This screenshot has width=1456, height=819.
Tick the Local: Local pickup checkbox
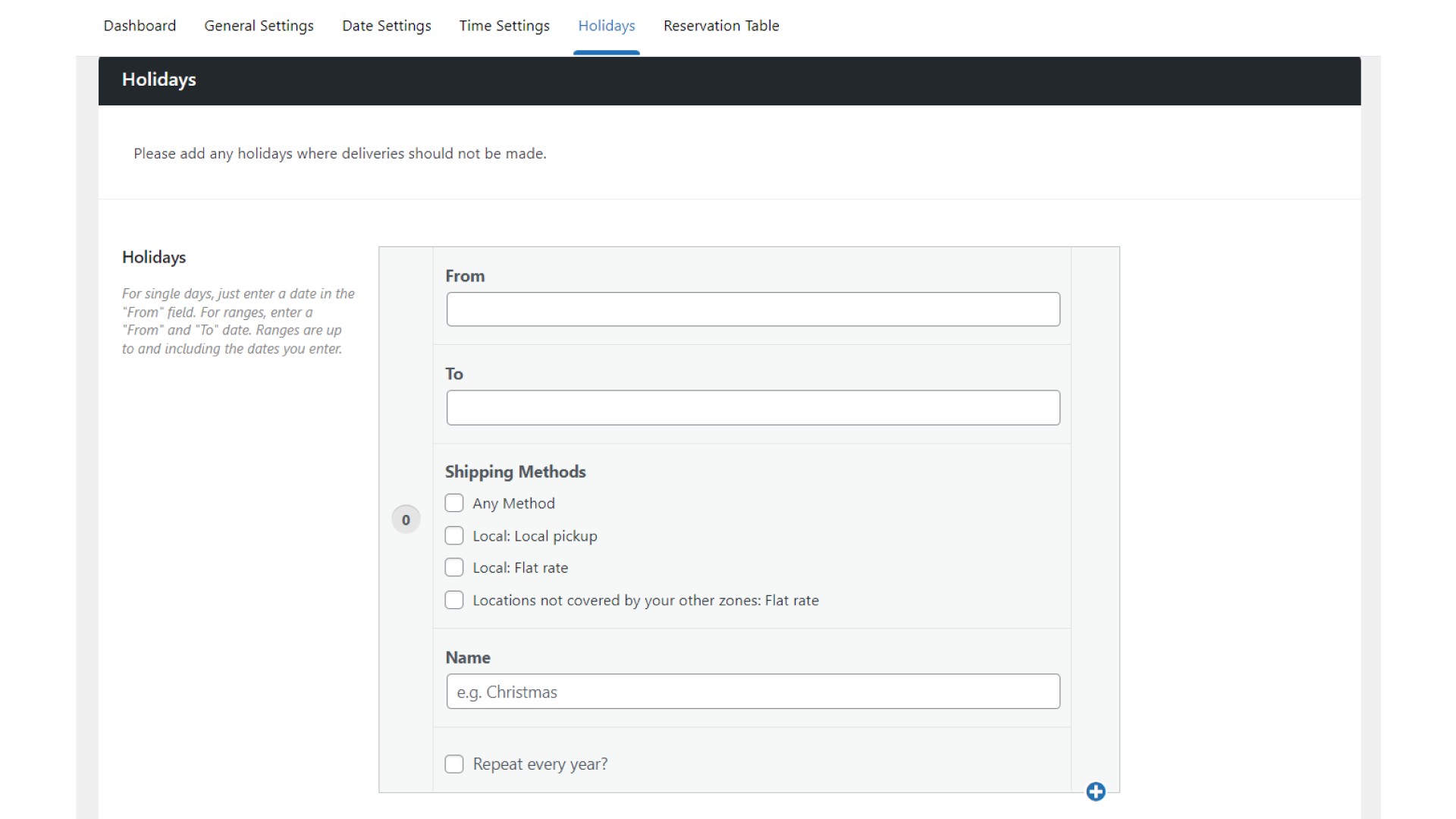[x=454, y=536]
